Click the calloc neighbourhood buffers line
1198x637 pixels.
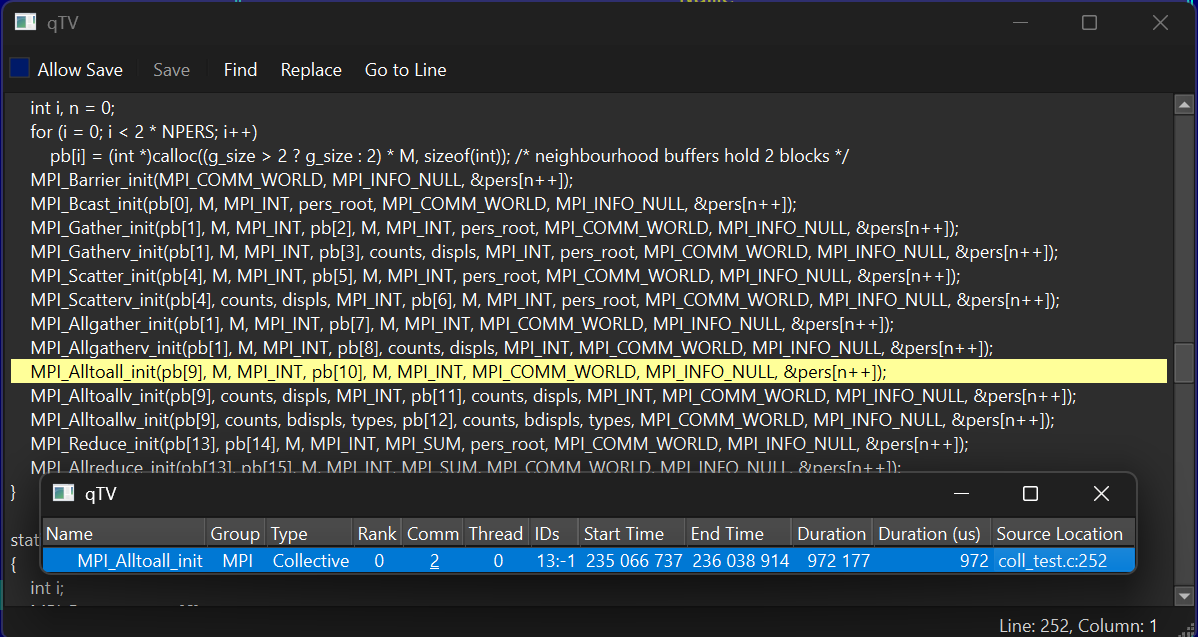pyautogui.click(x=450, y=157)
